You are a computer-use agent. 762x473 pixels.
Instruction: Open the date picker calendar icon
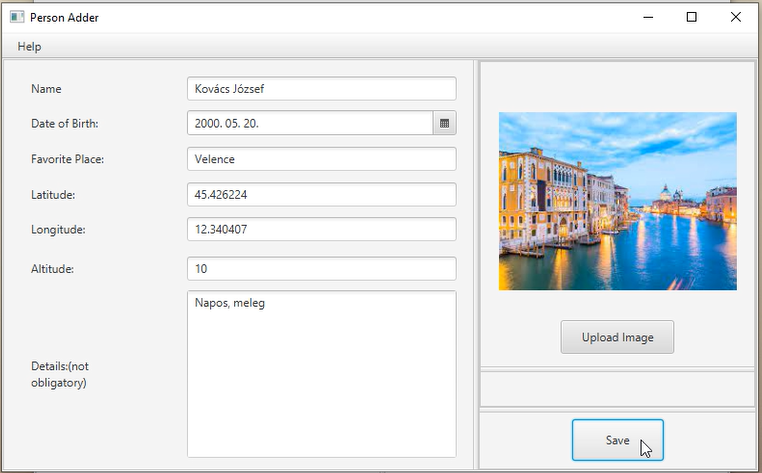[x=444, y=123]
